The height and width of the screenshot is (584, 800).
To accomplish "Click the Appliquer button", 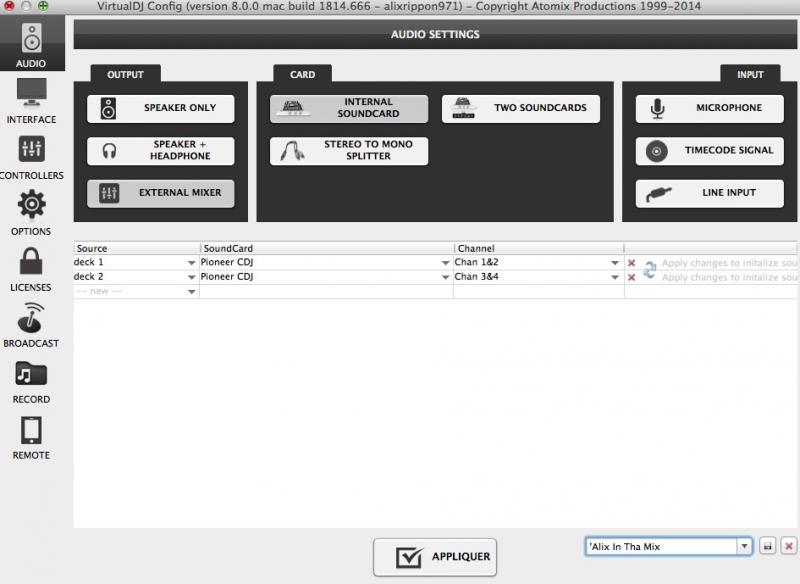I will pos(435,557).
